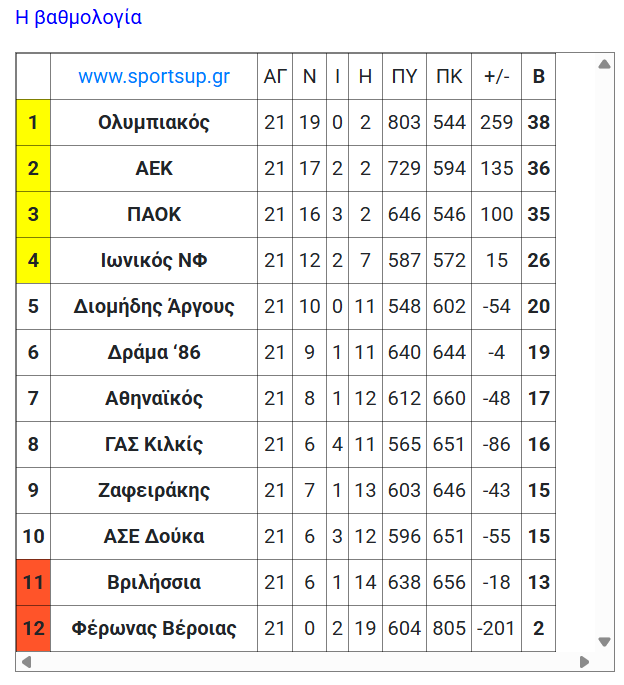Click the red rank 12 cell
The width and height of the screenshot is (624, 685).
33,629
